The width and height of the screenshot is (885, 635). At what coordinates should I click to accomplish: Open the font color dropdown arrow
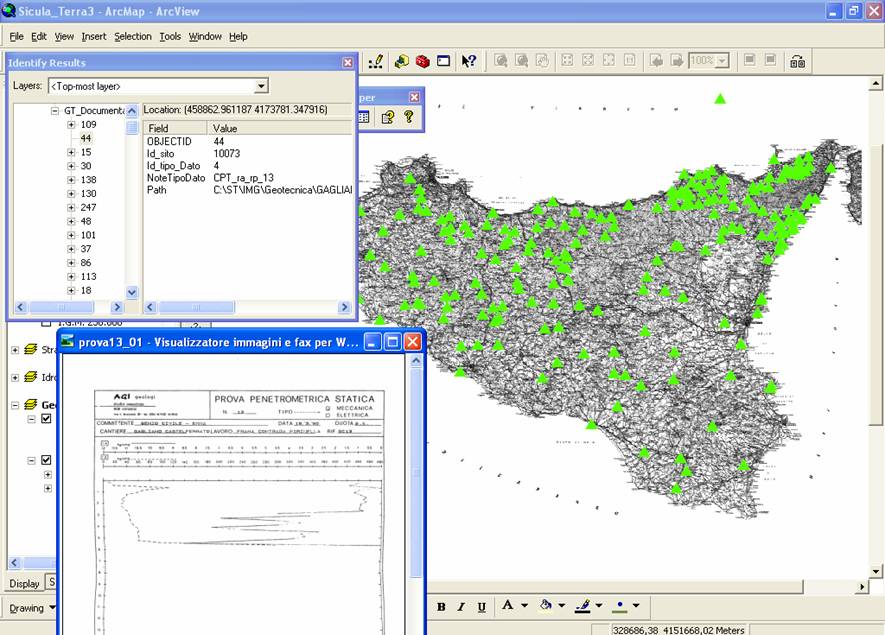click(x=524, y=606)
